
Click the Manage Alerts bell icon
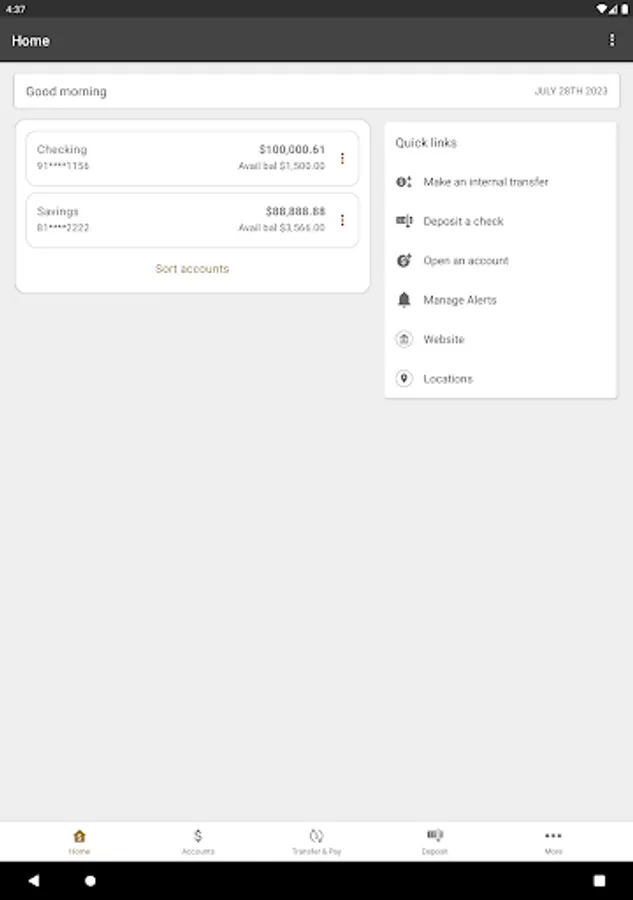(x=404, y=300)
